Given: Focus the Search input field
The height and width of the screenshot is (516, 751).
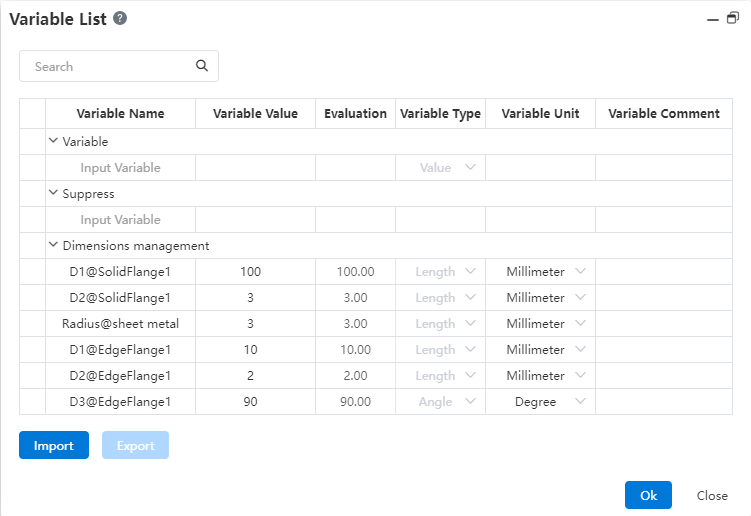Looking at the screenshot, I should (119, 66).
